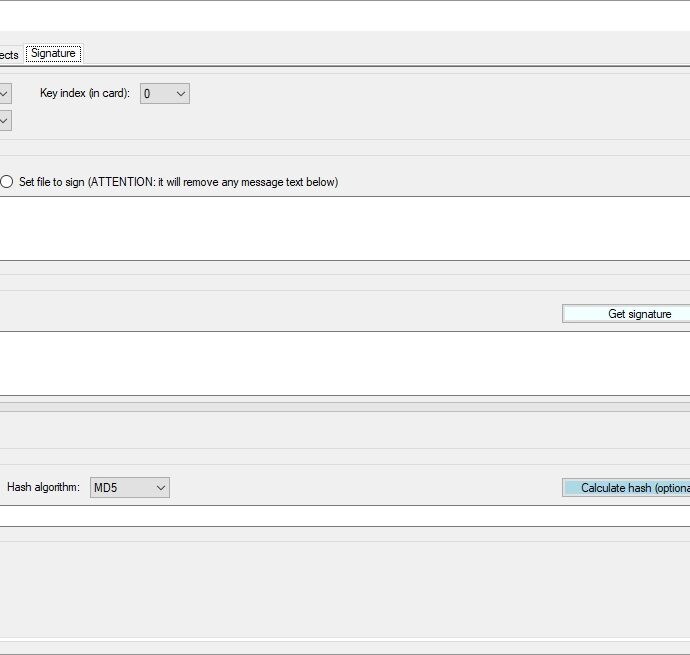Click the chevron arrow on the Key index combo
This screenshot has height=655, width=690.
180,94
